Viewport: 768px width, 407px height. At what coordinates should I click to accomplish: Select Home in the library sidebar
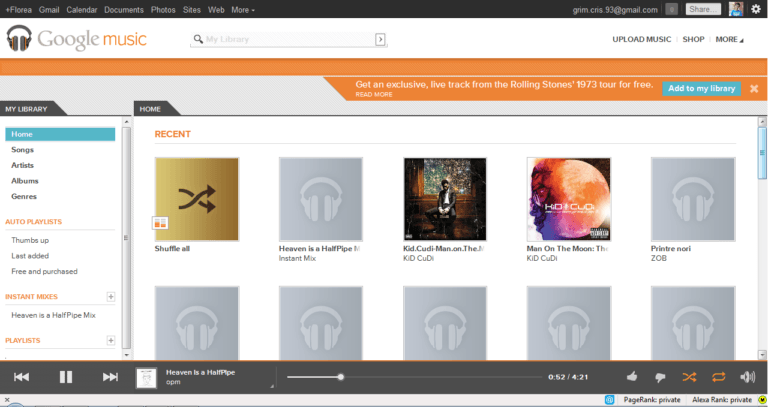[x=60, y=134]
